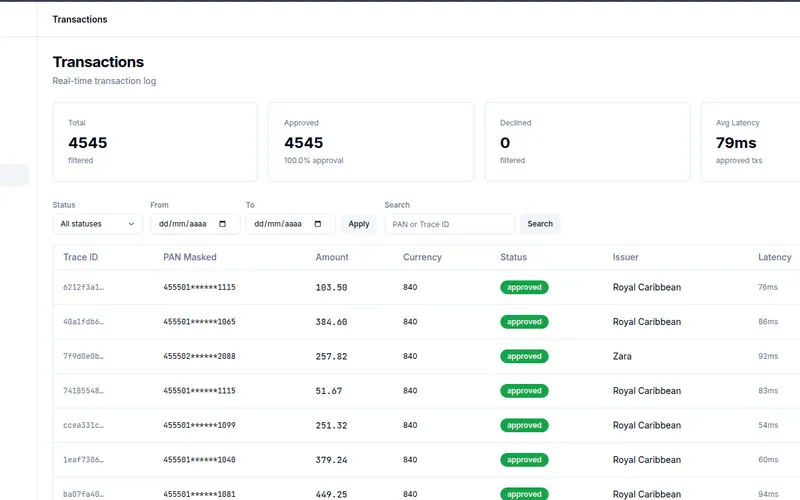This screenshot has width=800, height=500.
Task: Click the approved badge in the Zara row
Action: pos(524,356)
